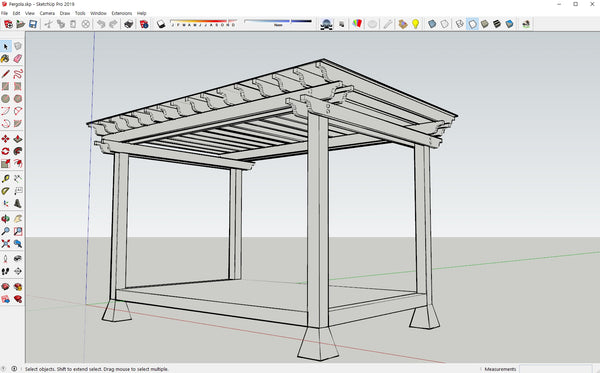Select the Follow Me tool
Image resolution: width=600 pixels, height=373 pixels.
(x=18, y=151)
